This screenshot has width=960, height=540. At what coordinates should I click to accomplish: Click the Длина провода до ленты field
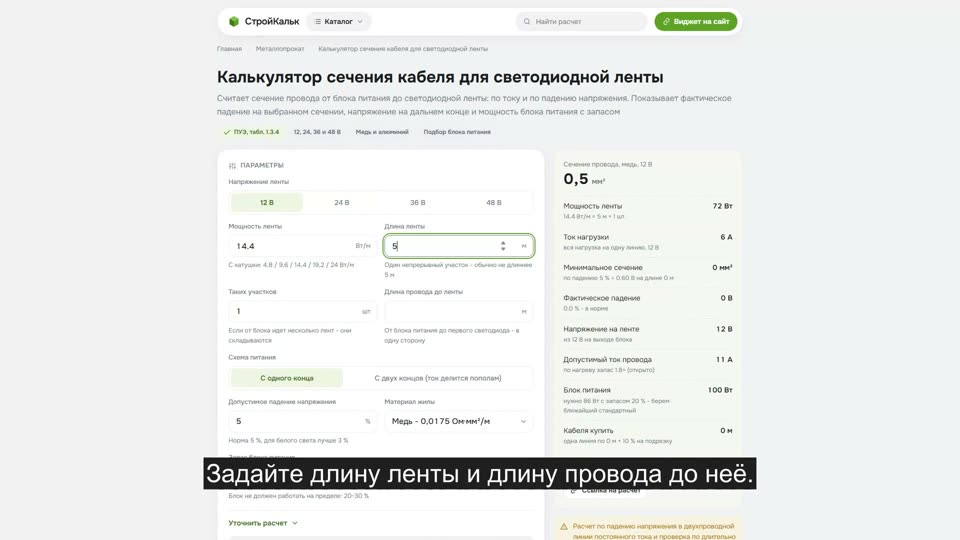click(x=459, y=311)
